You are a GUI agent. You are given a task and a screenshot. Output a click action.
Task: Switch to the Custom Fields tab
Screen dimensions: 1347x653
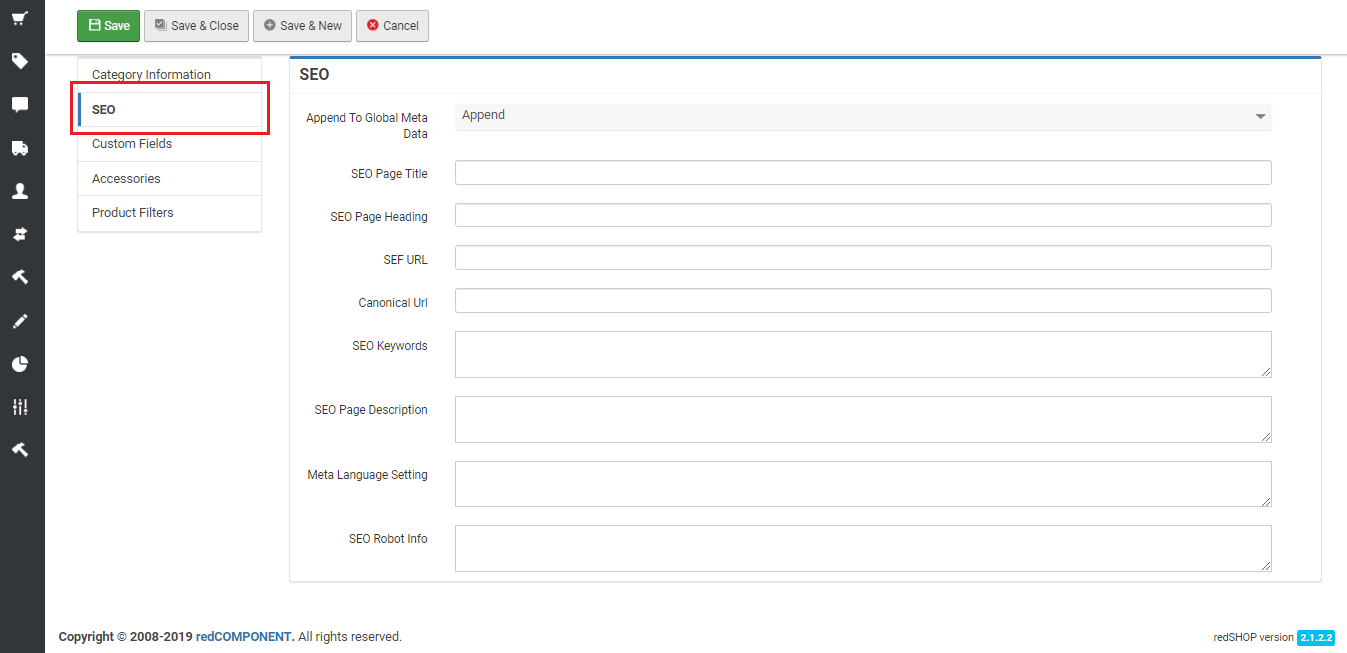[x=169, y=144]
